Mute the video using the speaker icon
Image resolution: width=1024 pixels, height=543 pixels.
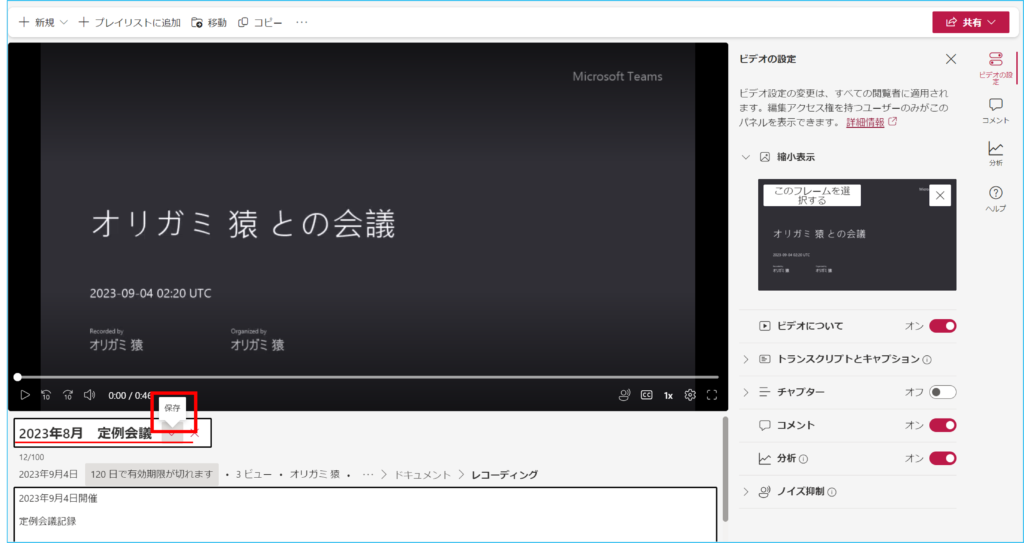click(89, 395)
